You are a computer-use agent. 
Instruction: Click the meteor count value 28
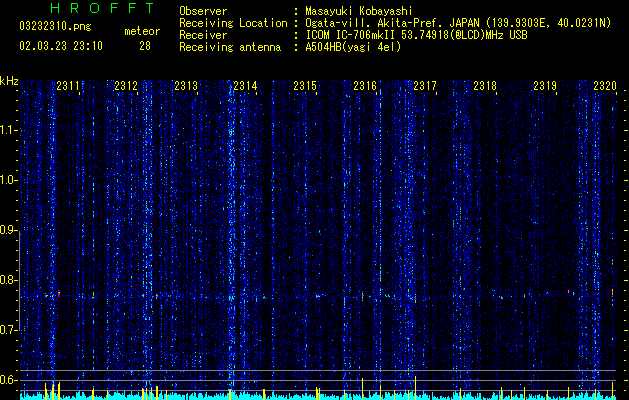click(145, 46)
